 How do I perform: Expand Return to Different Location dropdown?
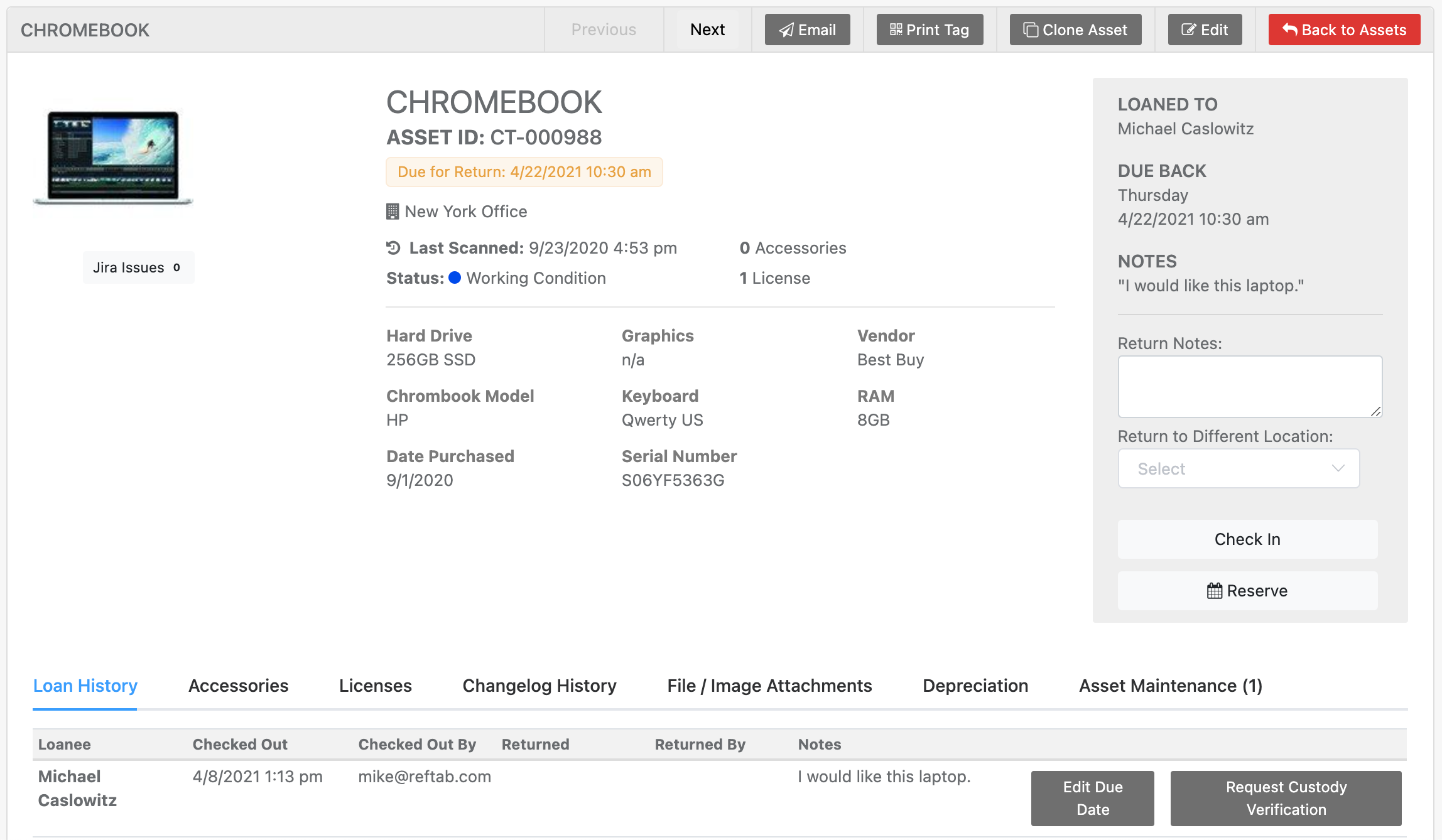click(x=1239, y=468)
